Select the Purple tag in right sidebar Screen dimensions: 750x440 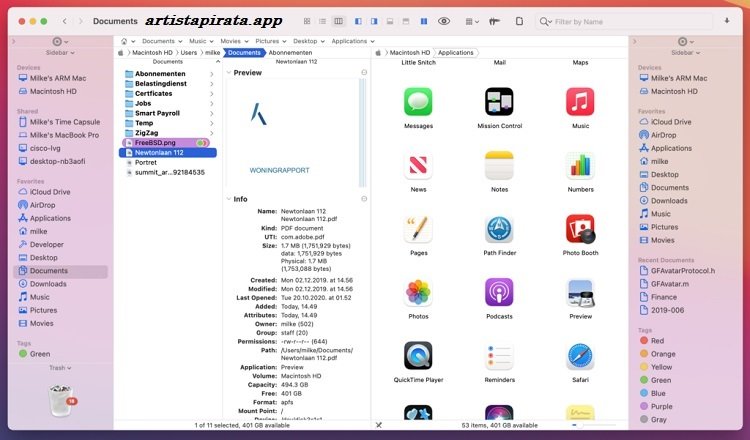(x=656, y=407)
